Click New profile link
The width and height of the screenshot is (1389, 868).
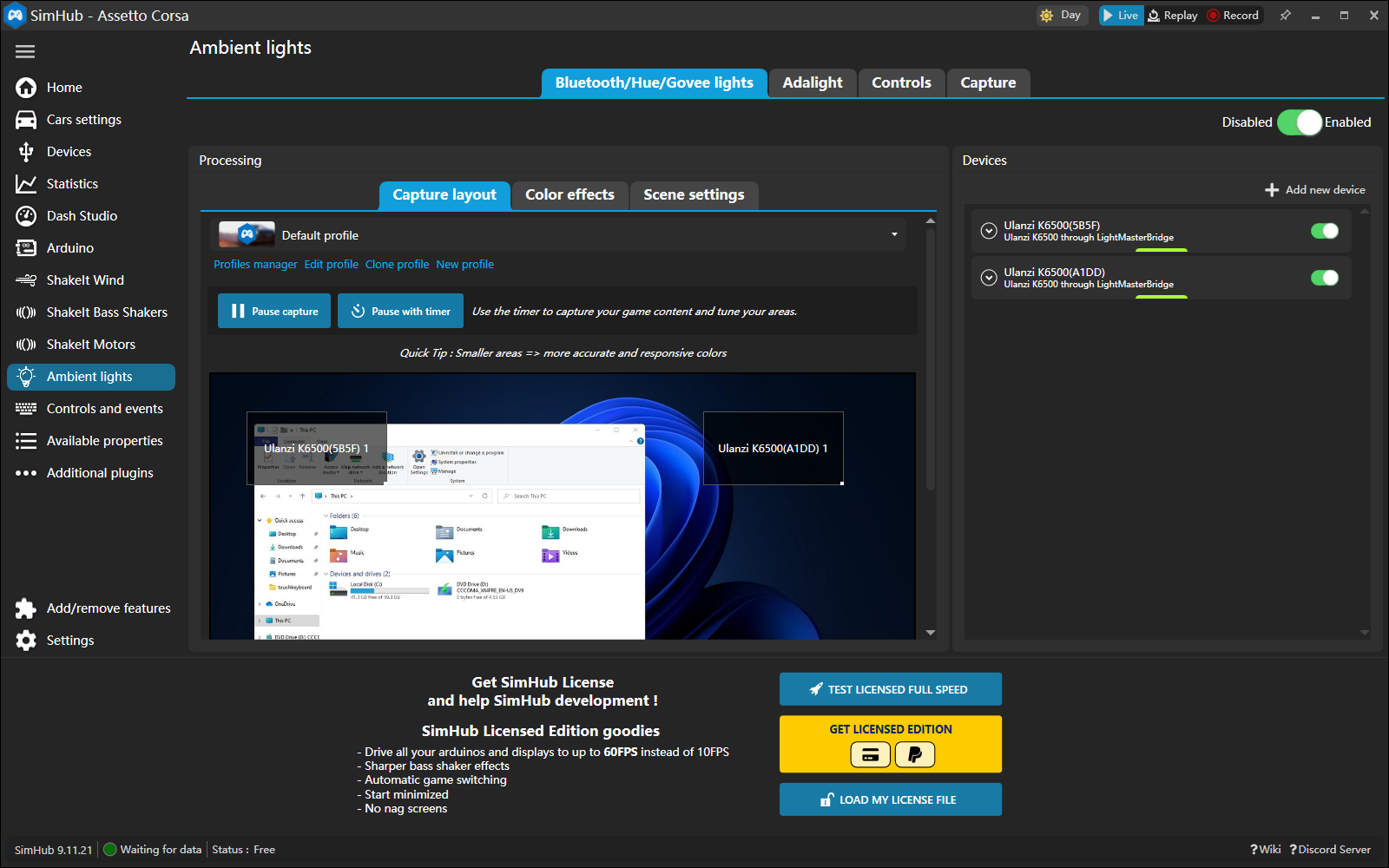pos(465,265)
